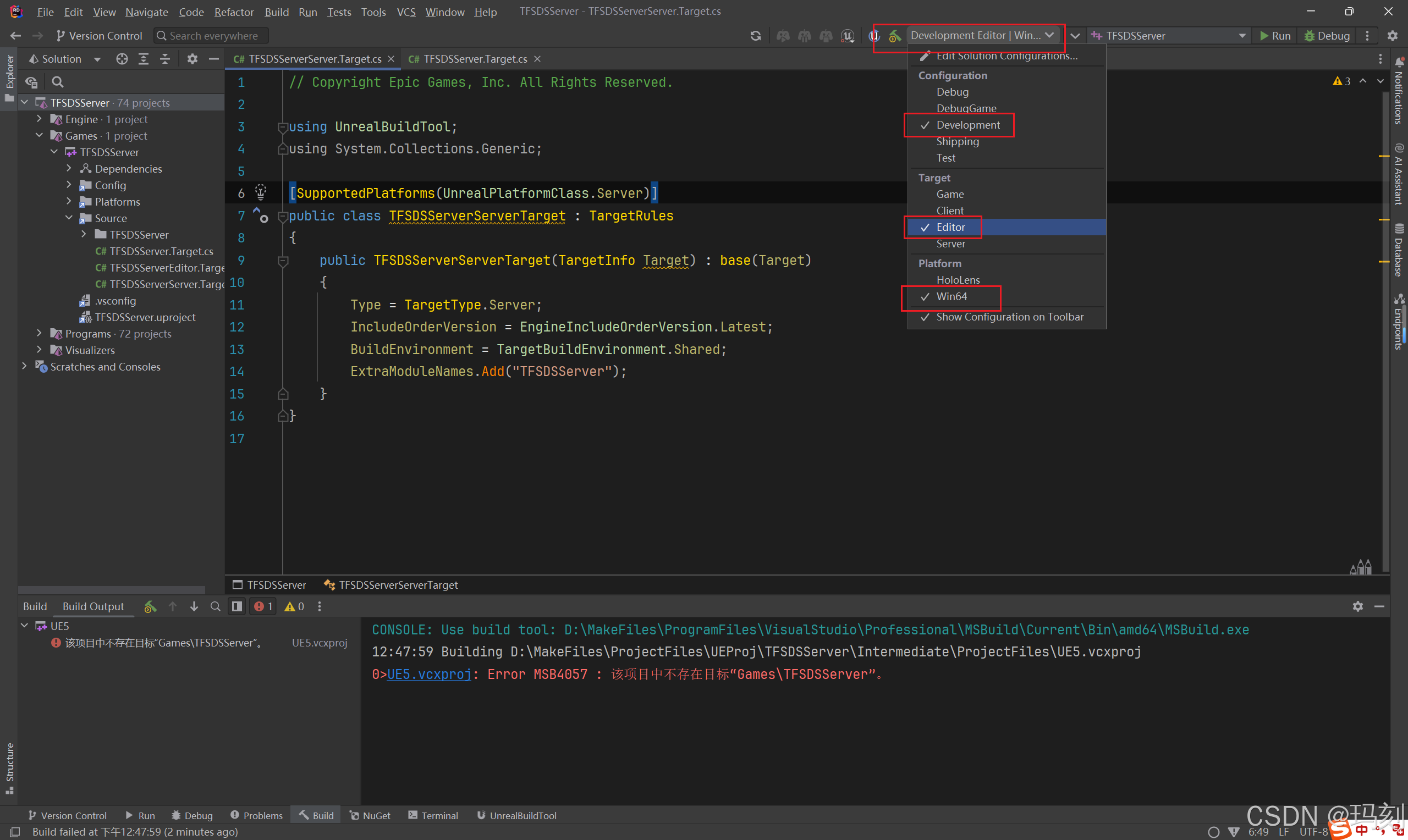The height and width of the screenshot is (840, 1408).
Task: Click the rebuild icon in Build Output toolbar
Action: pos(150,606)
